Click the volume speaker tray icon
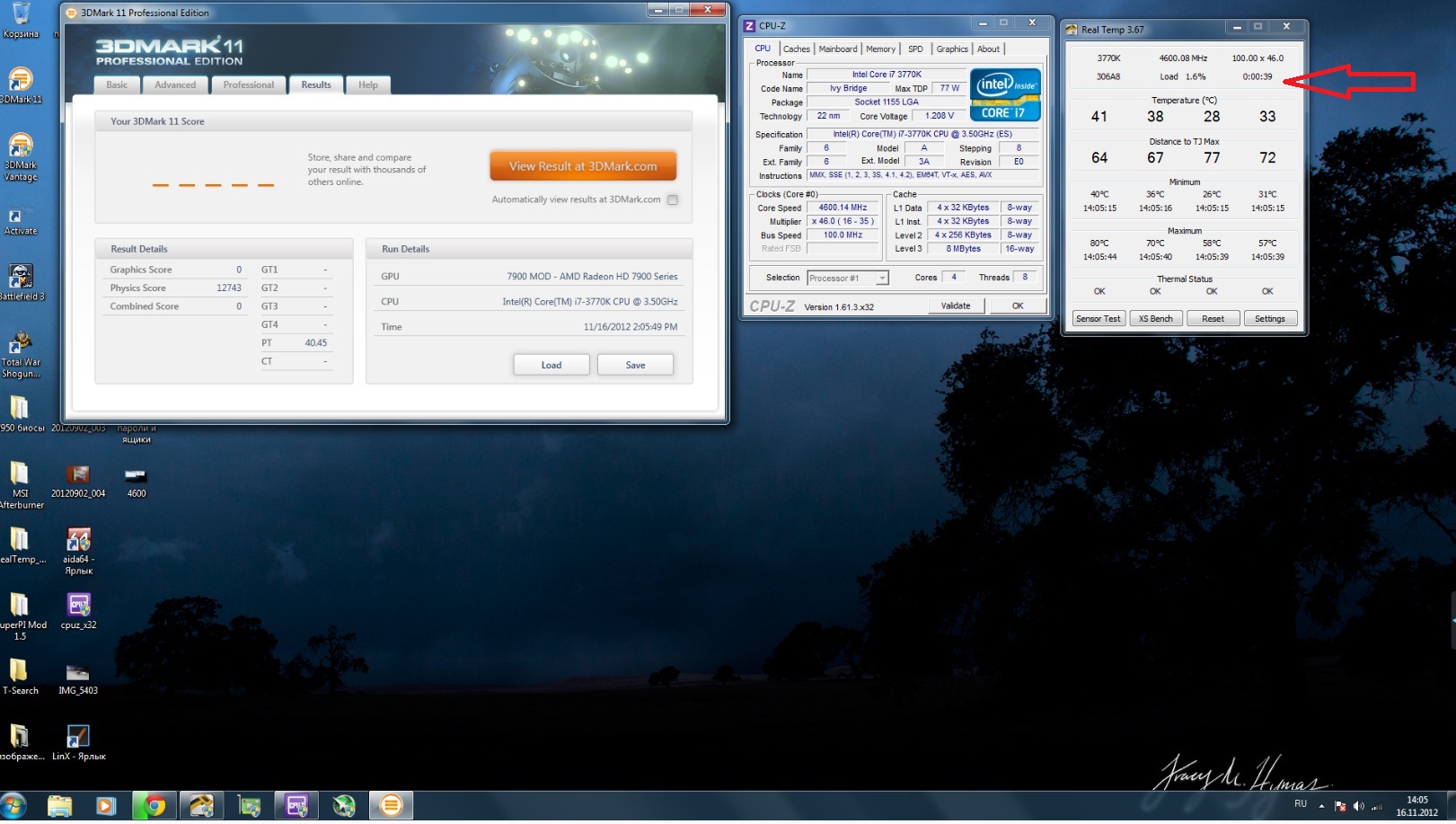The image size is (1456, 824). (1358, 806)
